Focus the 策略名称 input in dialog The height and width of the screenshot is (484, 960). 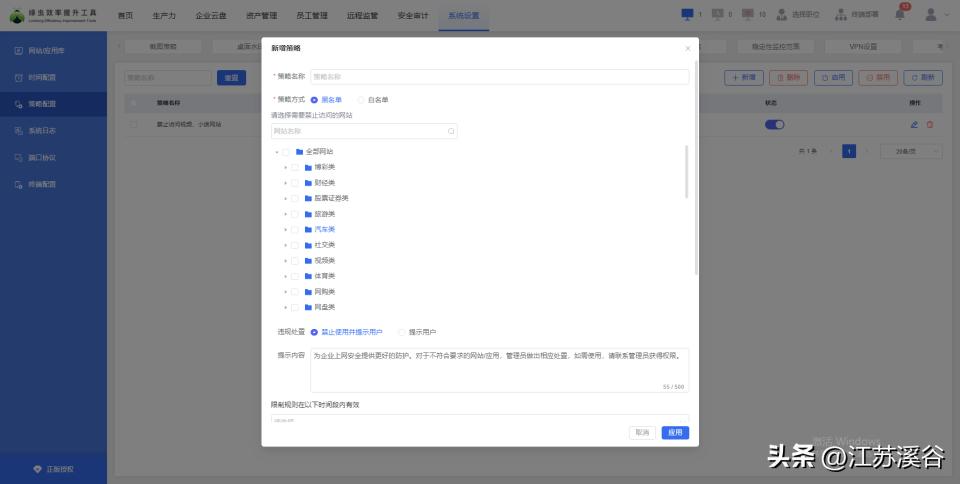click(x=500, y=76)
